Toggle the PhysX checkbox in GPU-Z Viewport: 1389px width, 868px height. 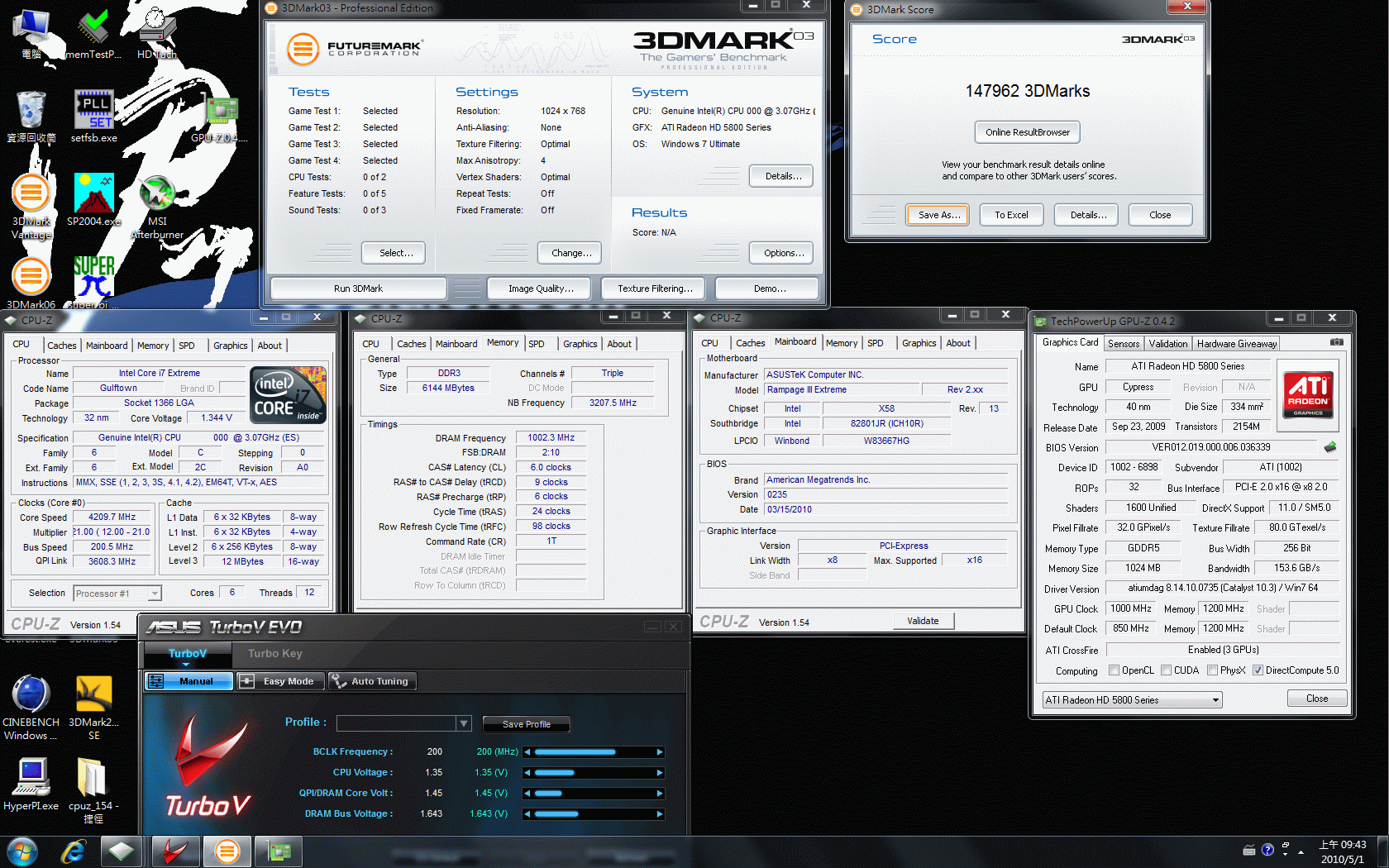click(x=1212, y=670)
